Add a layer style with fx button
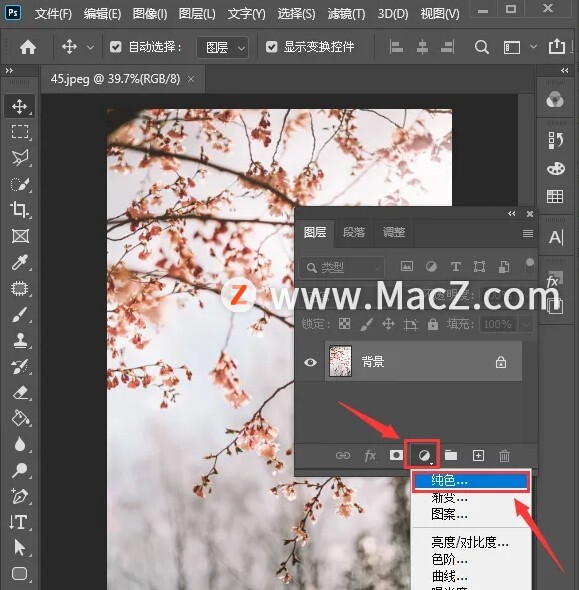579x590 pixels. coord(370,456)
